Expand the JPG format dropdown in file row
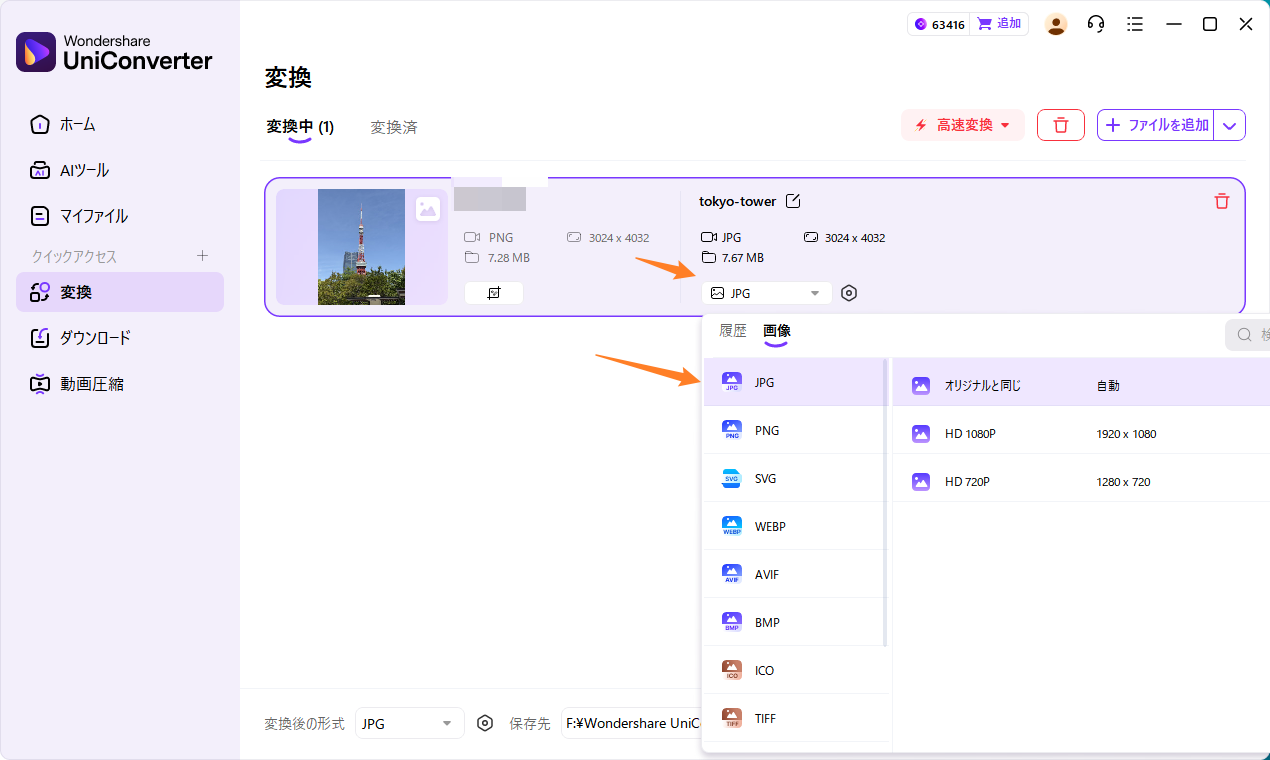 tap(767, 293)
